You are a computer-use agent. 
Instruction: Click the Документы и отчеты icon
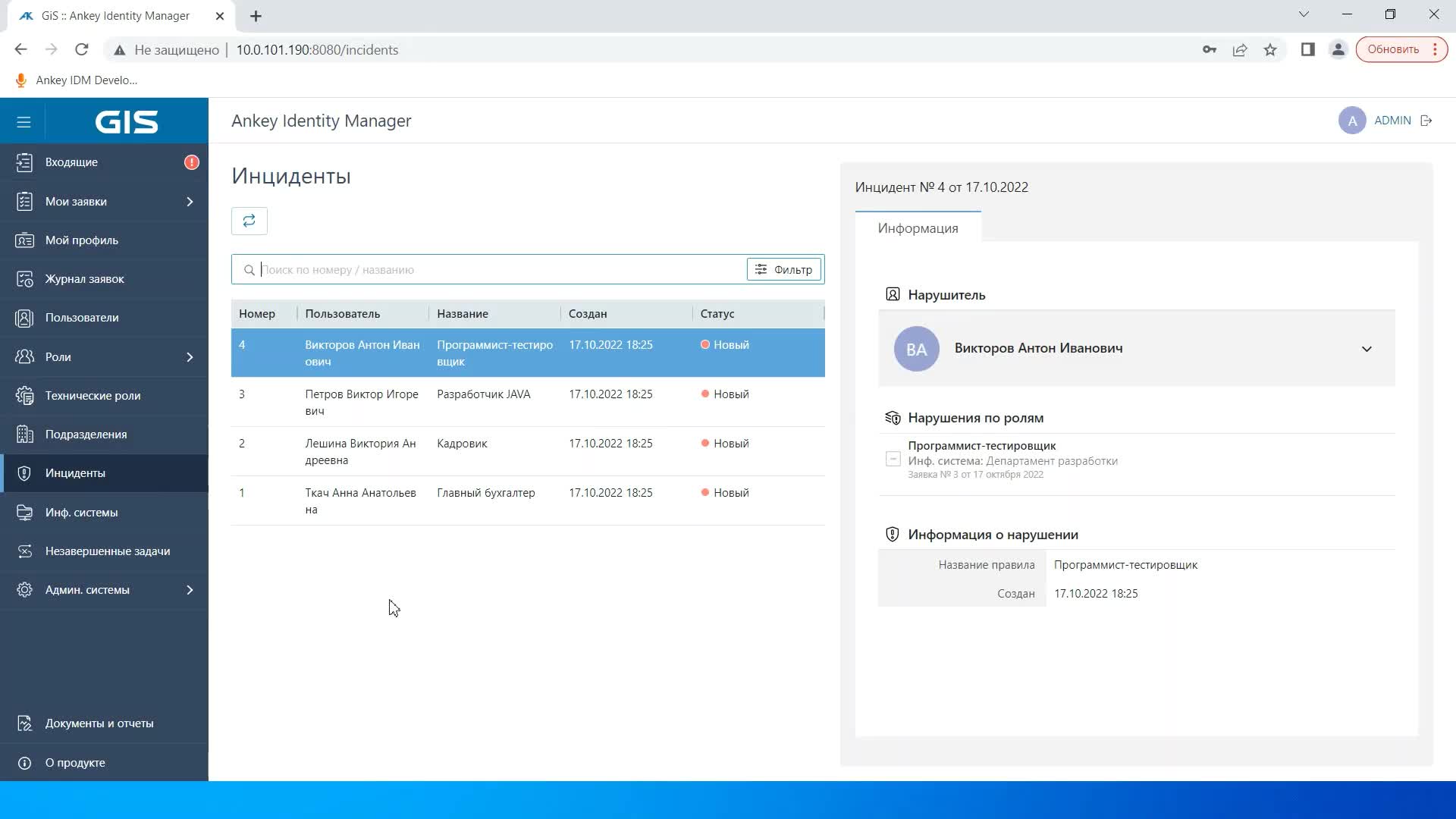pos(24,723)
